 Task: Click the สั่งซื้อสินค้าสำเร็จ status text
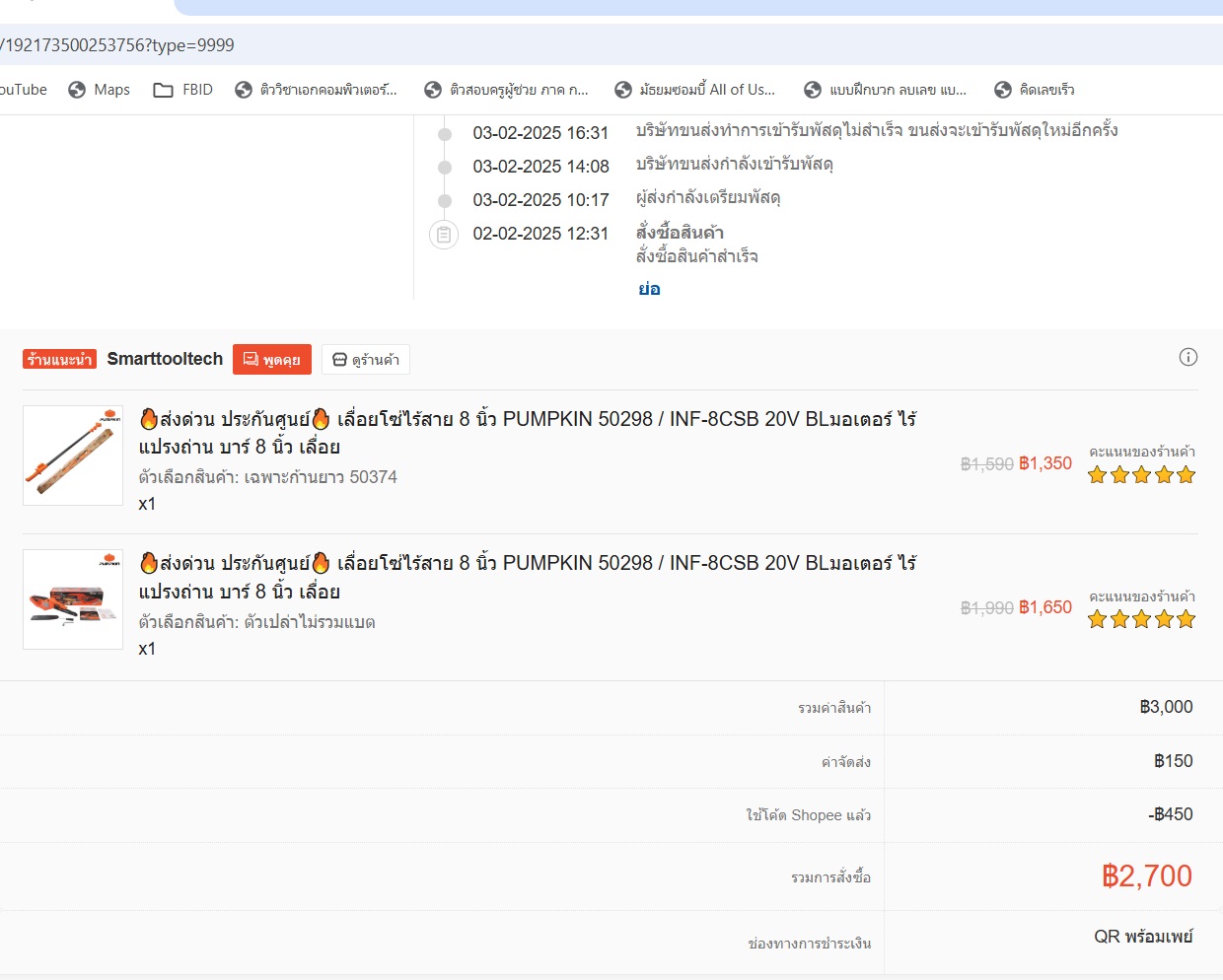697,256
